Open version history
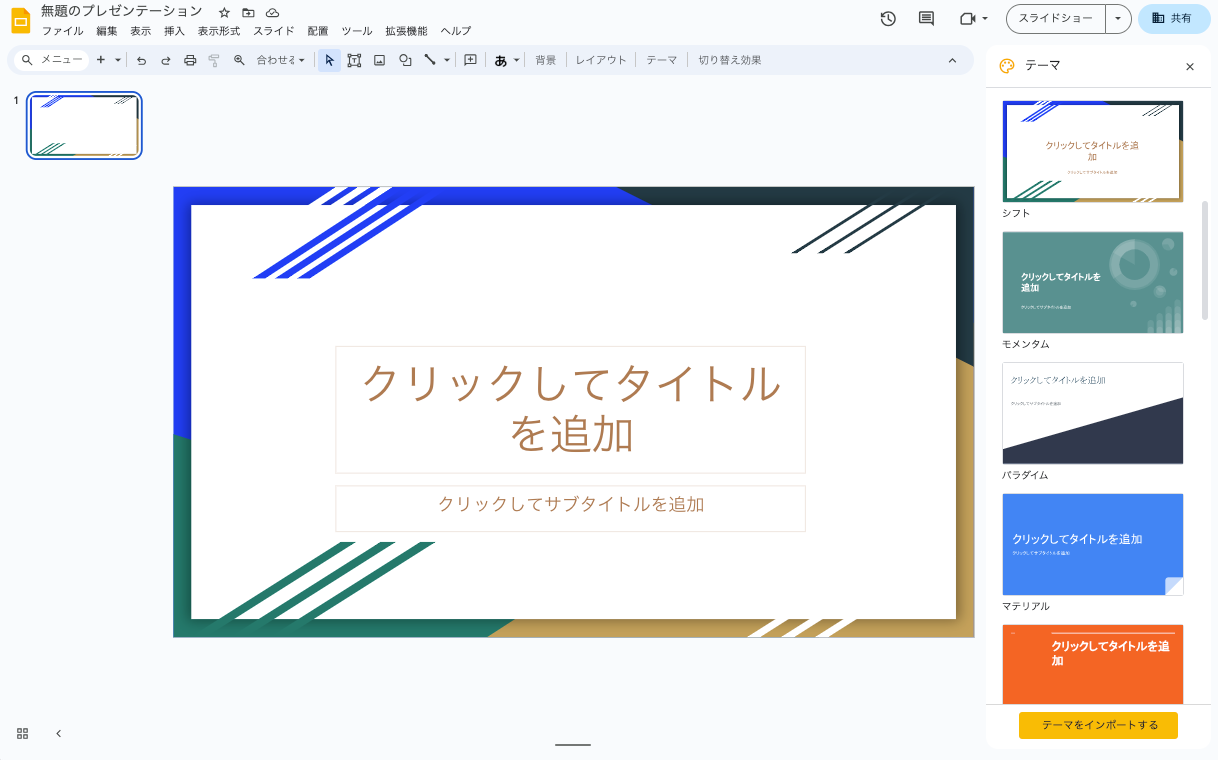This screenshot has width=1218, height=760. coord(888,18)
